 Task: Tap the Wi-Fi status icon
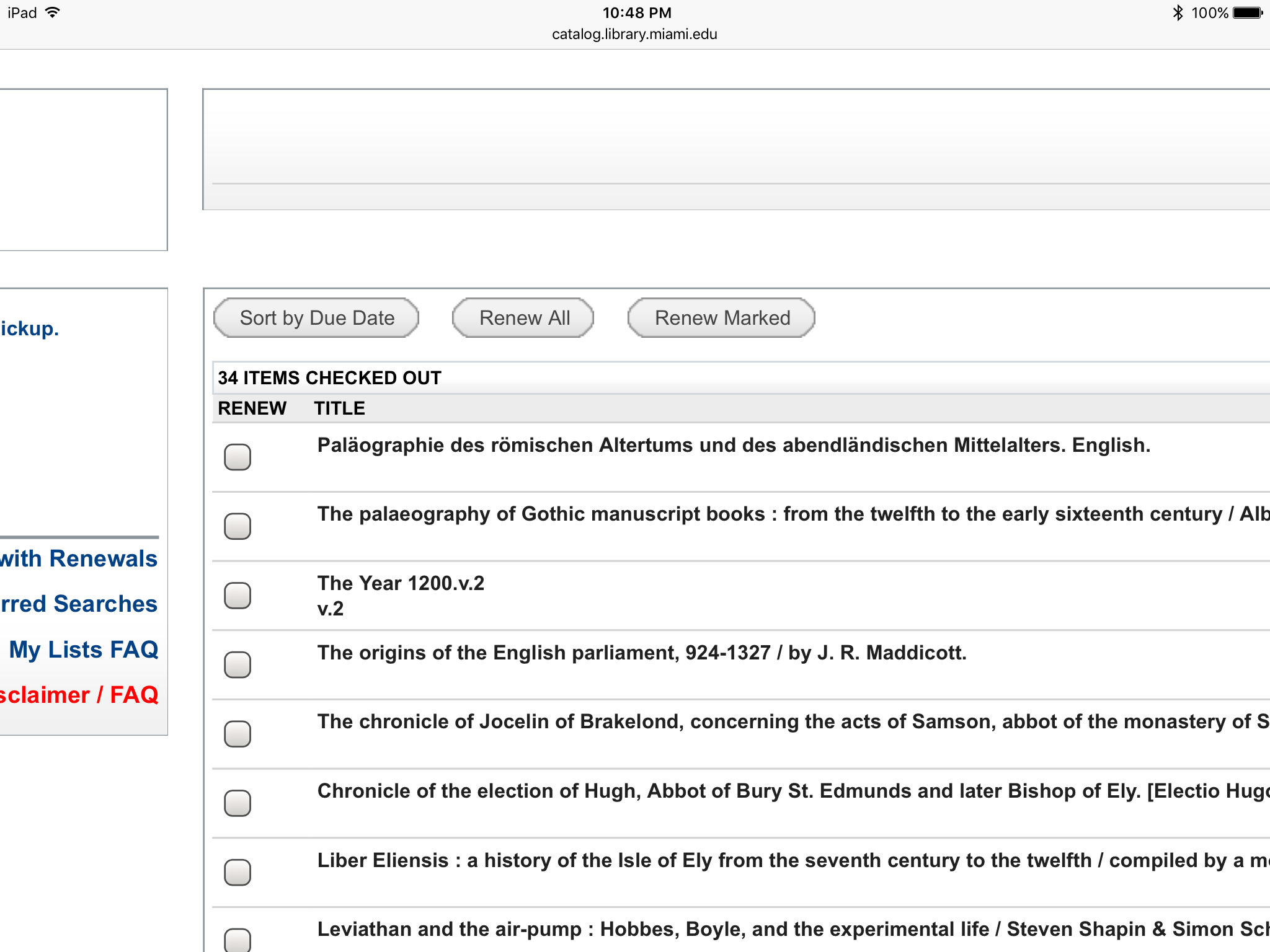click(x=53, y=12)
